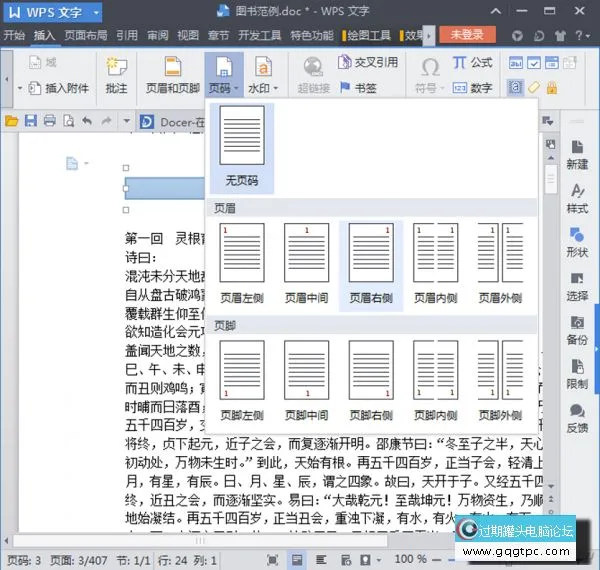The width and height of the screenshot is (600, 570).
Task: Click the undo arrow icon
Action: (x=87, y=121)
